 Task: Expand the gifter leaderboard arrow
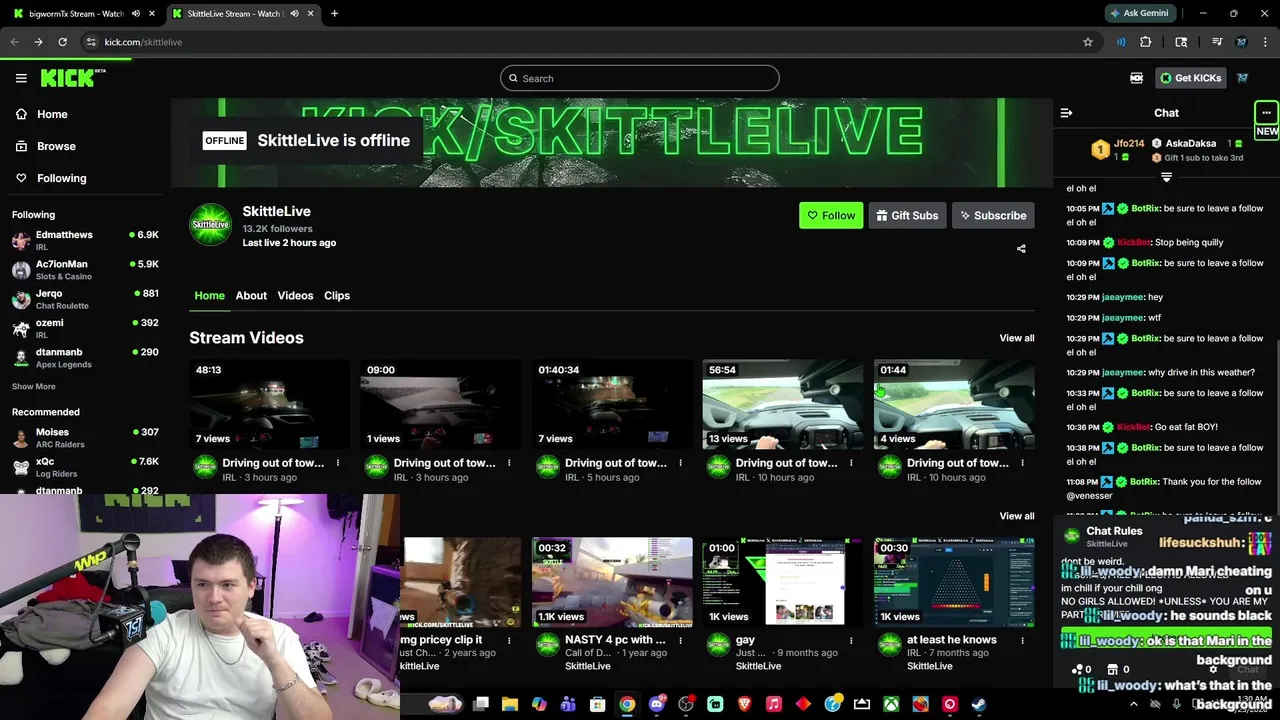pos(1166,177)
